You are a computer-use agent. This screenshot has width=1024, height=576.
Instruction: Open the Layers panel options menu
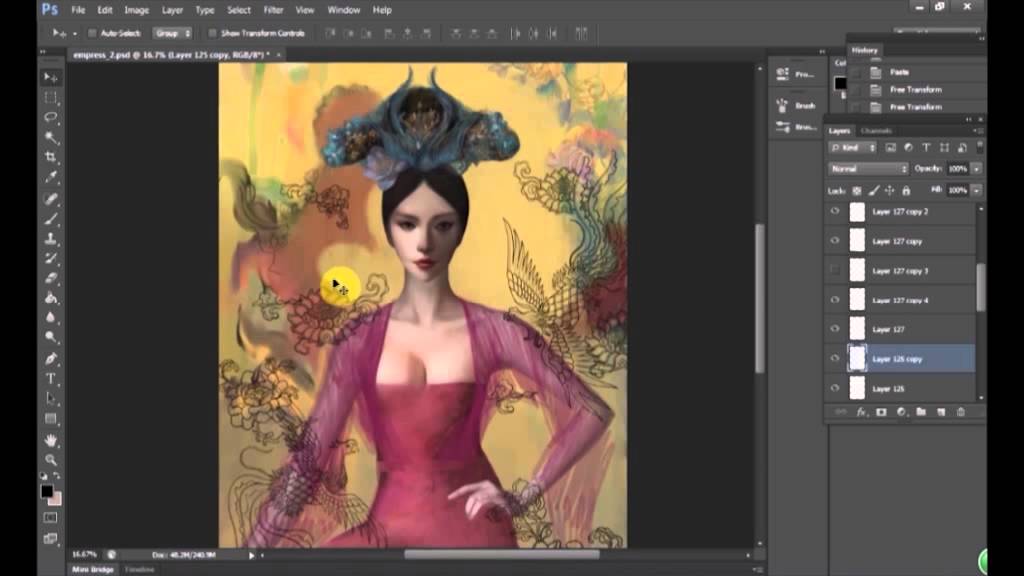(x=977, y=131)
